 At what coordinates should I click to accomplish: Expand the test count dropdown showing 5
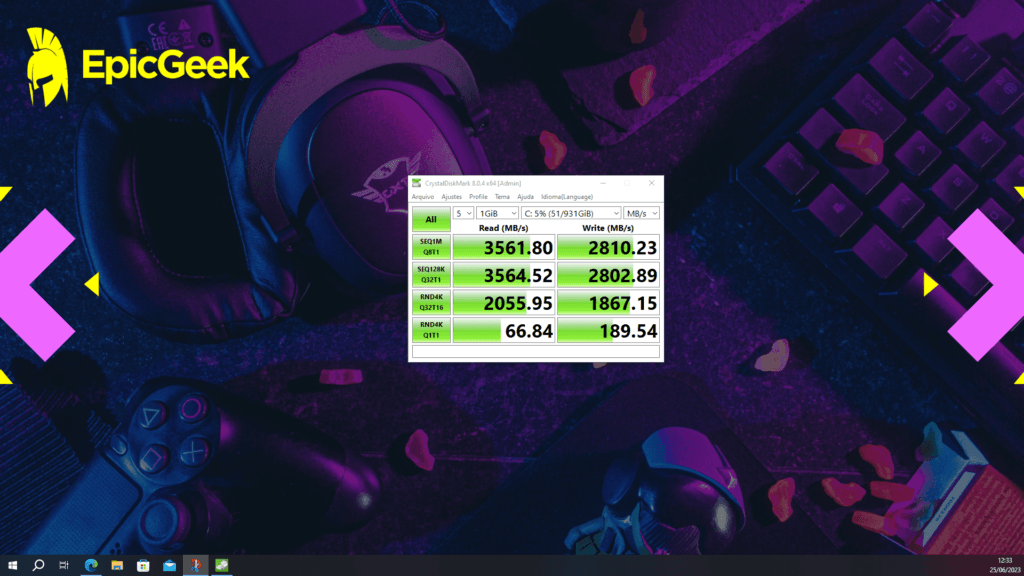click(463, 213)
